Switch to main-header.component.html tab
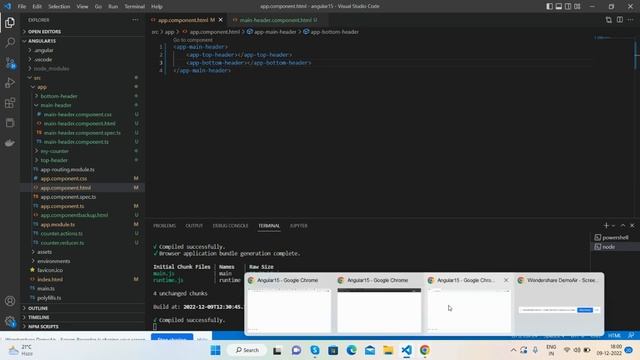640x360 pixels. [275, 20]
